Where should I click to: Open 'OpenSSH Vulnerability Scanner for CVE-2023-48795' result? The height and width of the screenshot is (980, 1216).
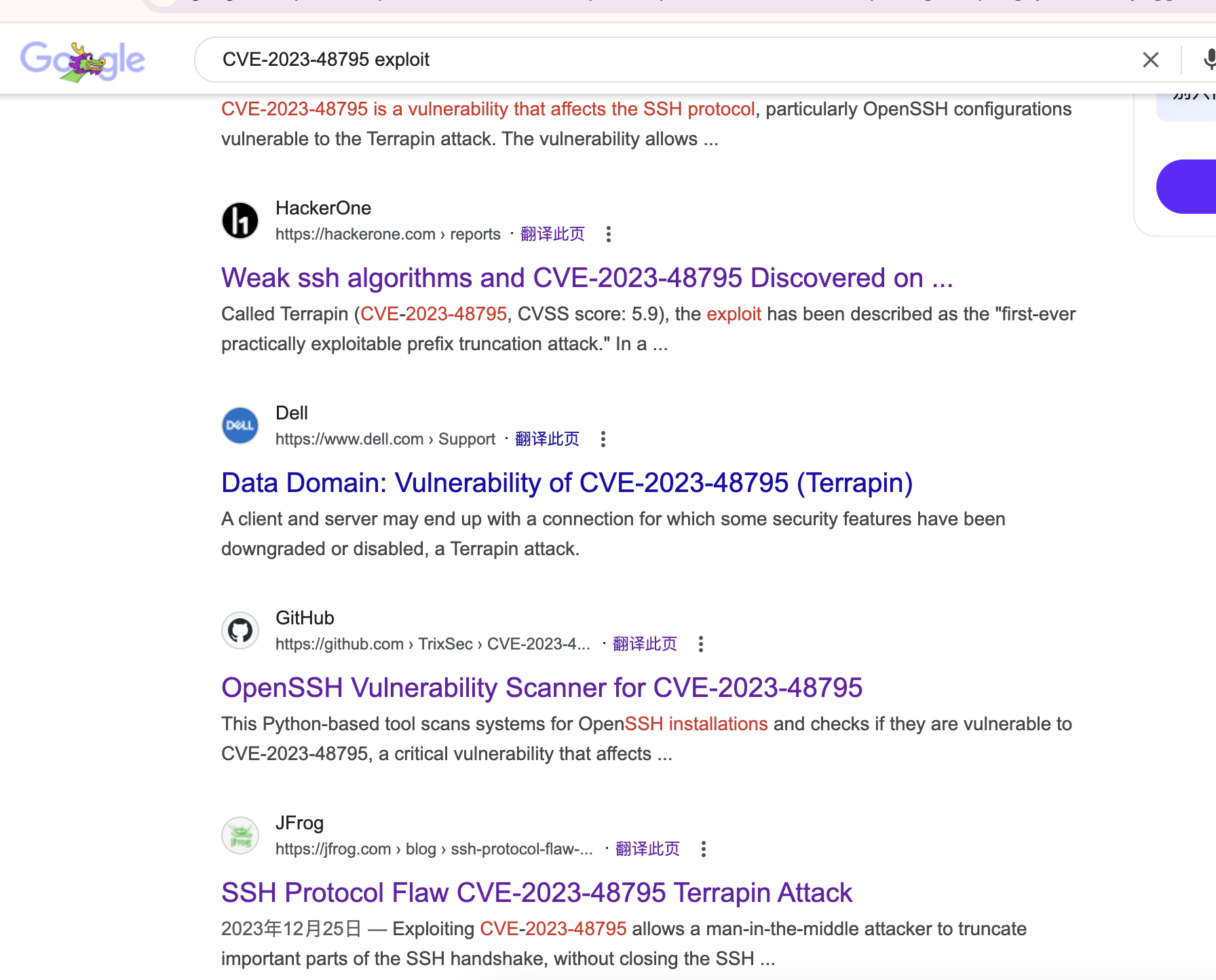click(541, 688)
